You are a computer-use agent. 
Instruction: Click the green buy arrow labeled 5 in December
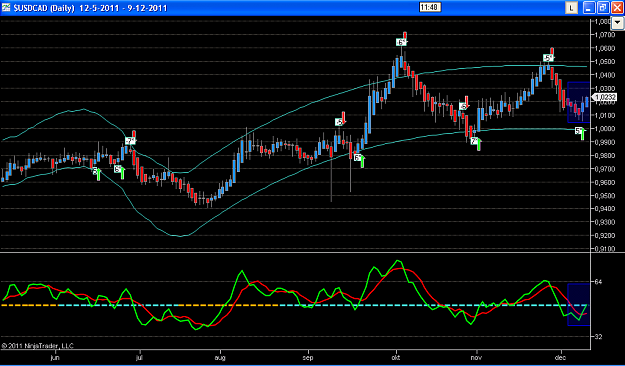pyautogui.click(x=582, y=134)
